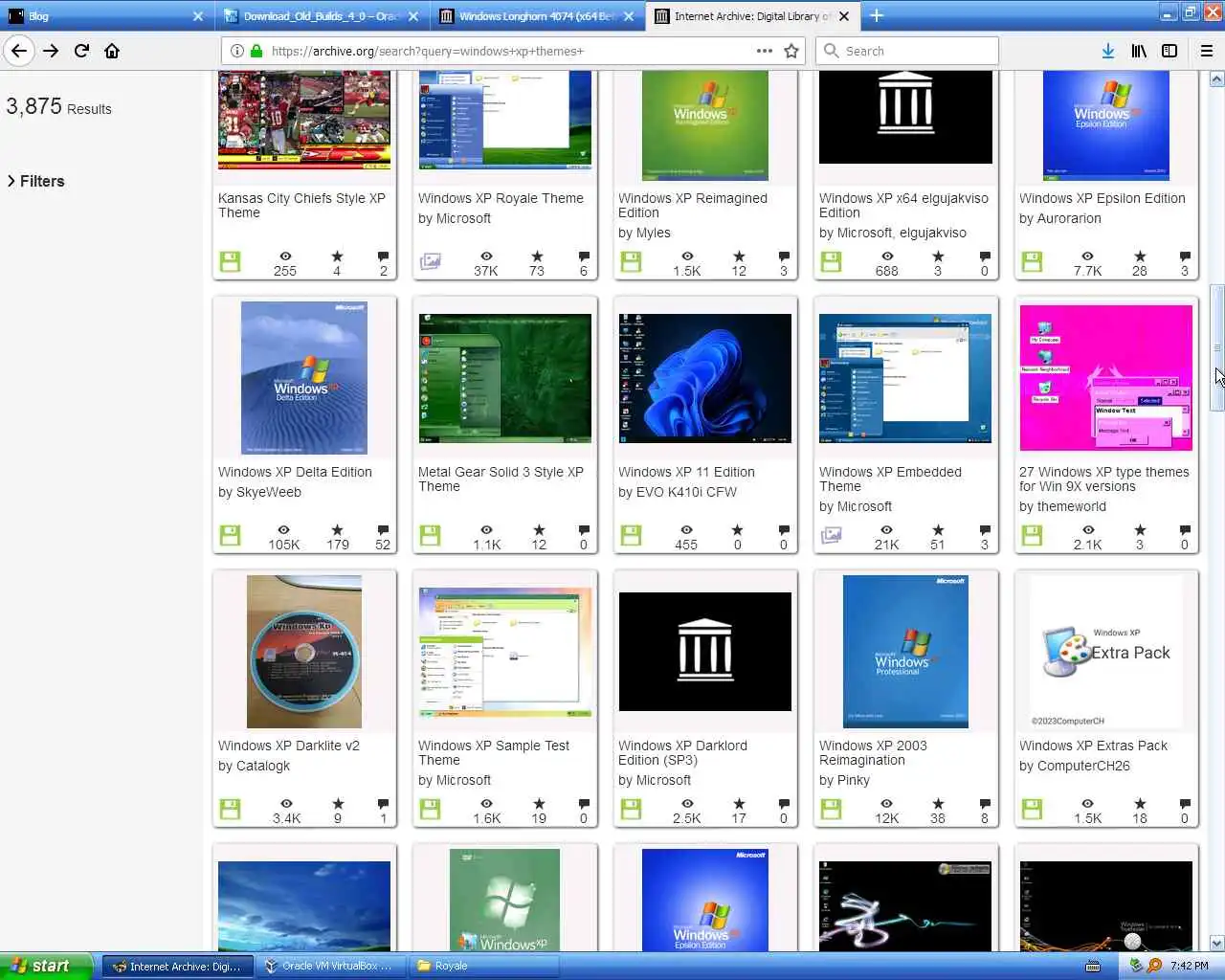Image resolution: width=1225 pixels, height=980 pixels.
Task: Close the Blog tab
Action: [198, 16]
